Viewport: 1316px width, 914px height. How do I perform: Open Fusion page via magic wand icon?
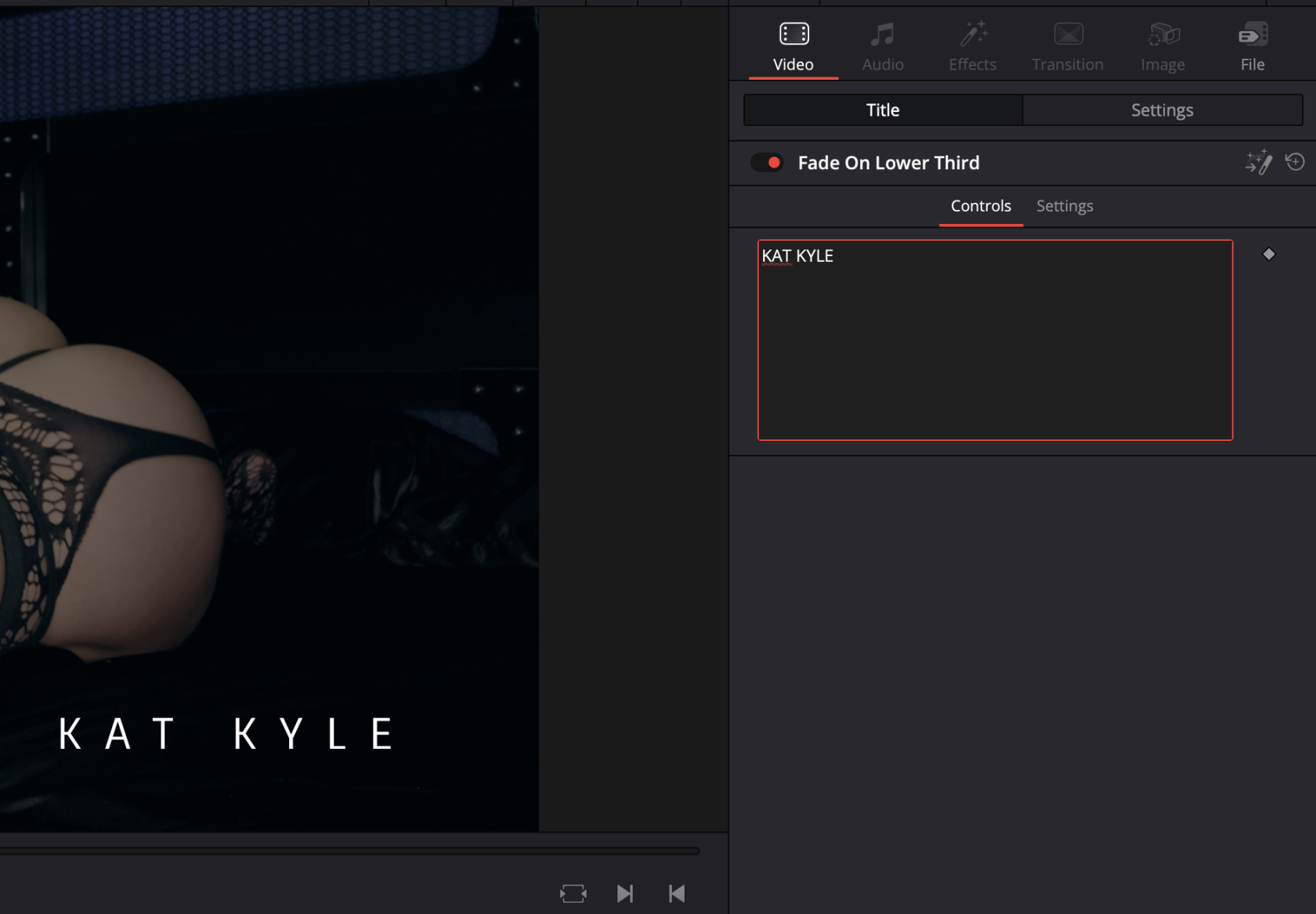tap(1259, 162)
